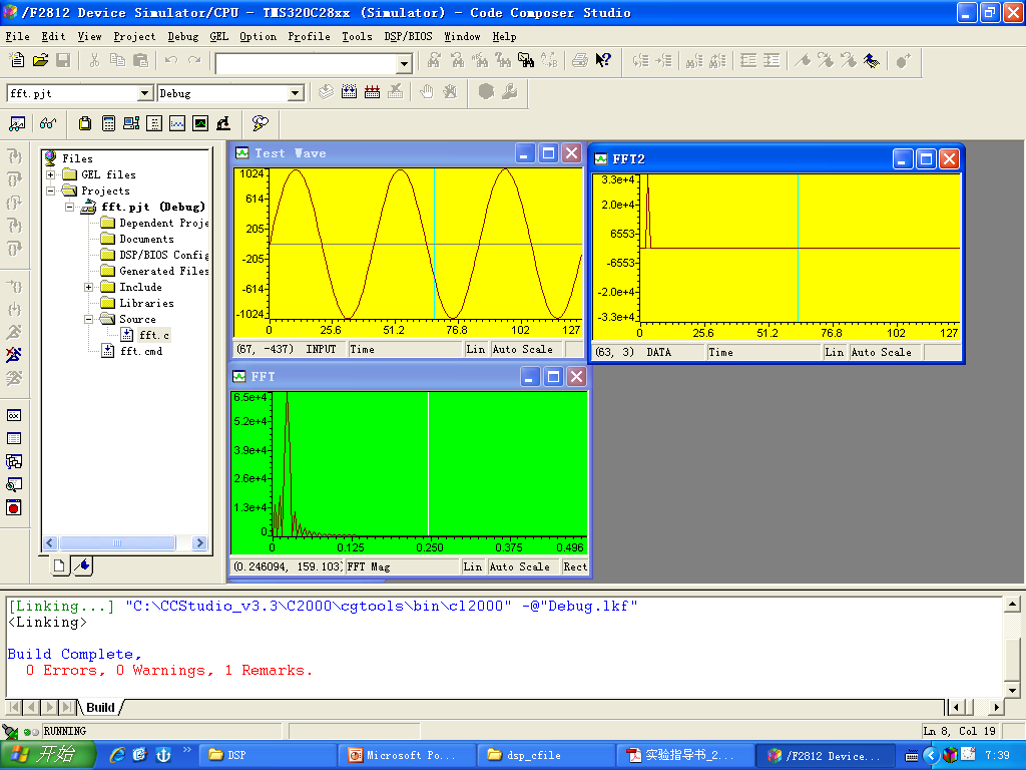Screen dimensions: 1026x770
Task: Click the Halt icon in the left toolbar
Action: click(14, 355)
